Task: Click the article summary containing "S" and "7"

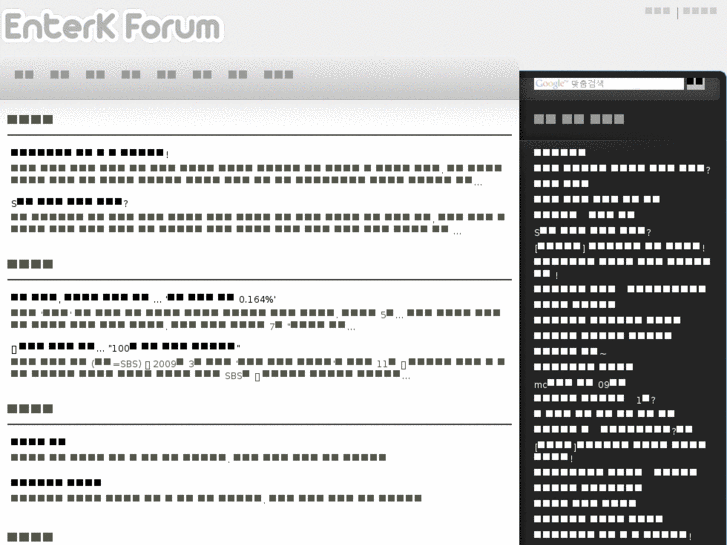Action: (x=255, y=320)
